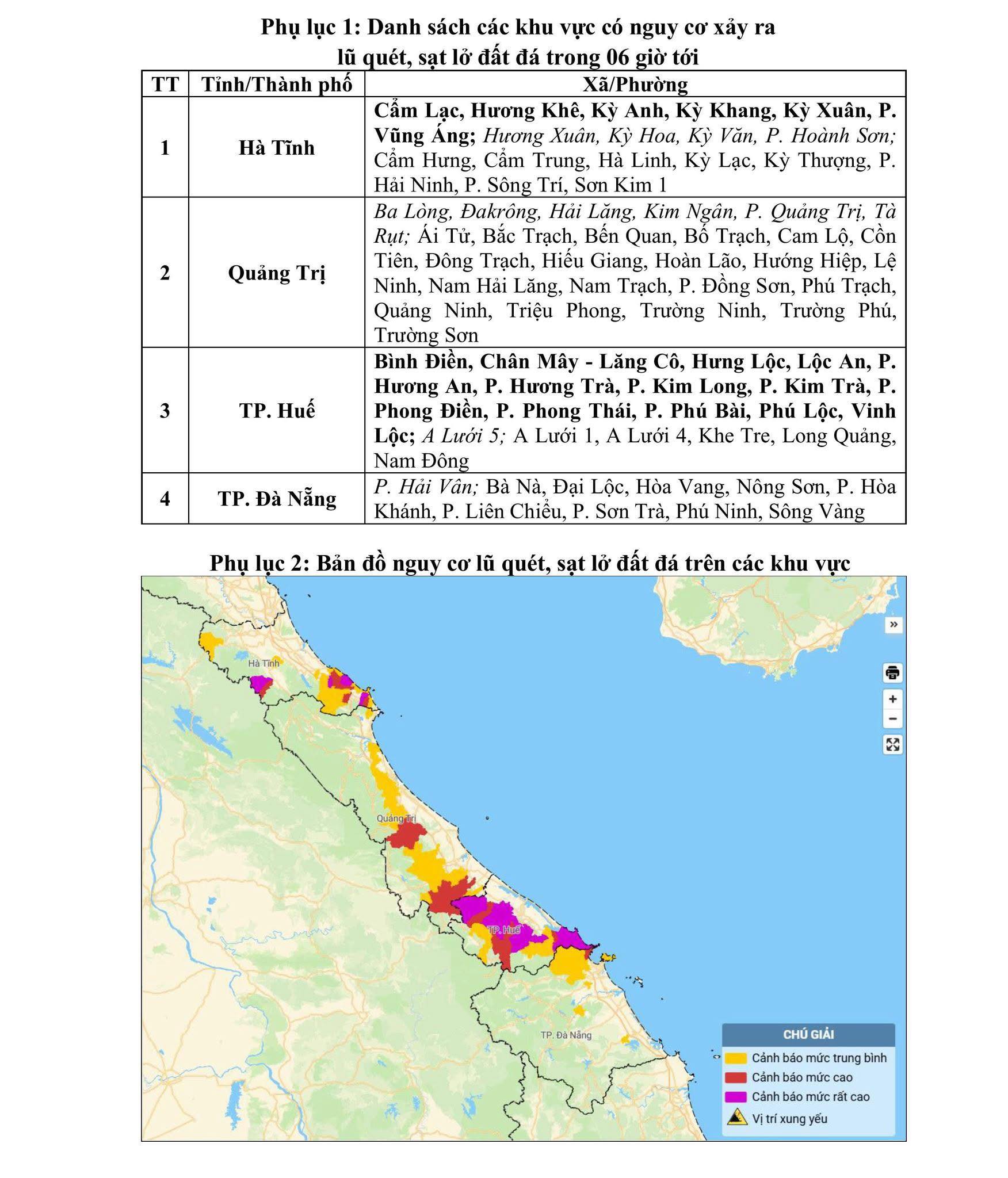
Task: Click the Xã/Phường column header
Action: (x=635, y=85)
